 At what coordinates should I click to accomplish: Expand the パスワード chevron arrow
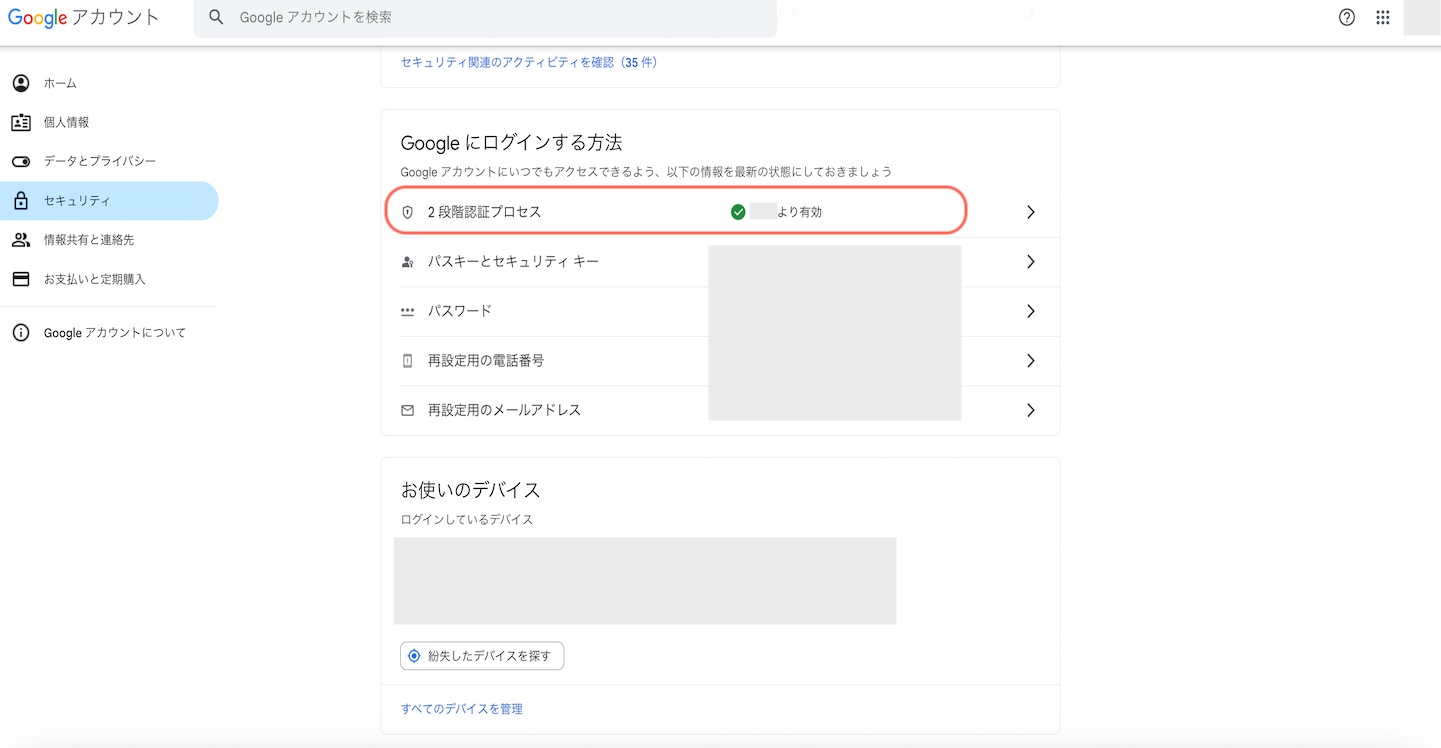coord(1031,311)
